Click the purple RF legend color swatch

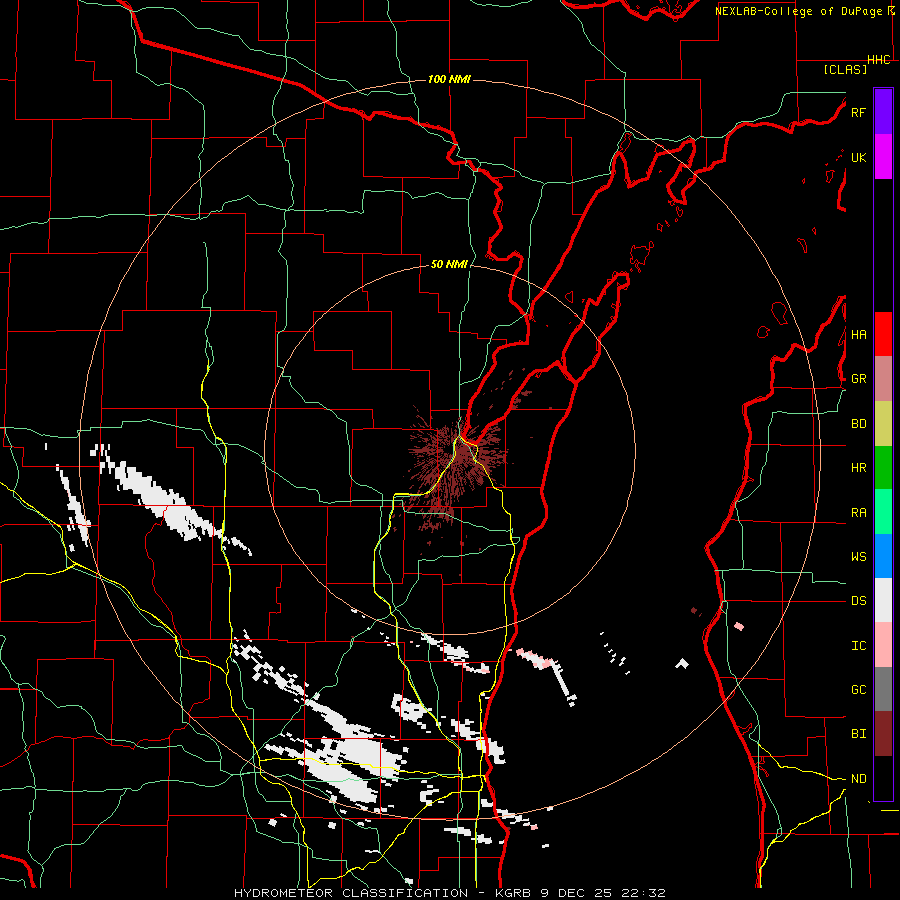tap(883, 112)
